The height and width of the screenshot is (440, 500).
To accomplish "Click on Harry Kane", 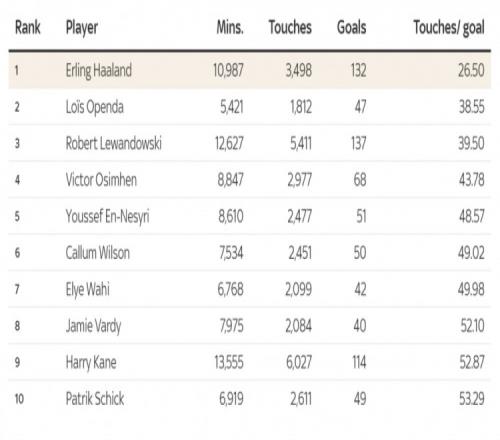I will tap(91, 363).
